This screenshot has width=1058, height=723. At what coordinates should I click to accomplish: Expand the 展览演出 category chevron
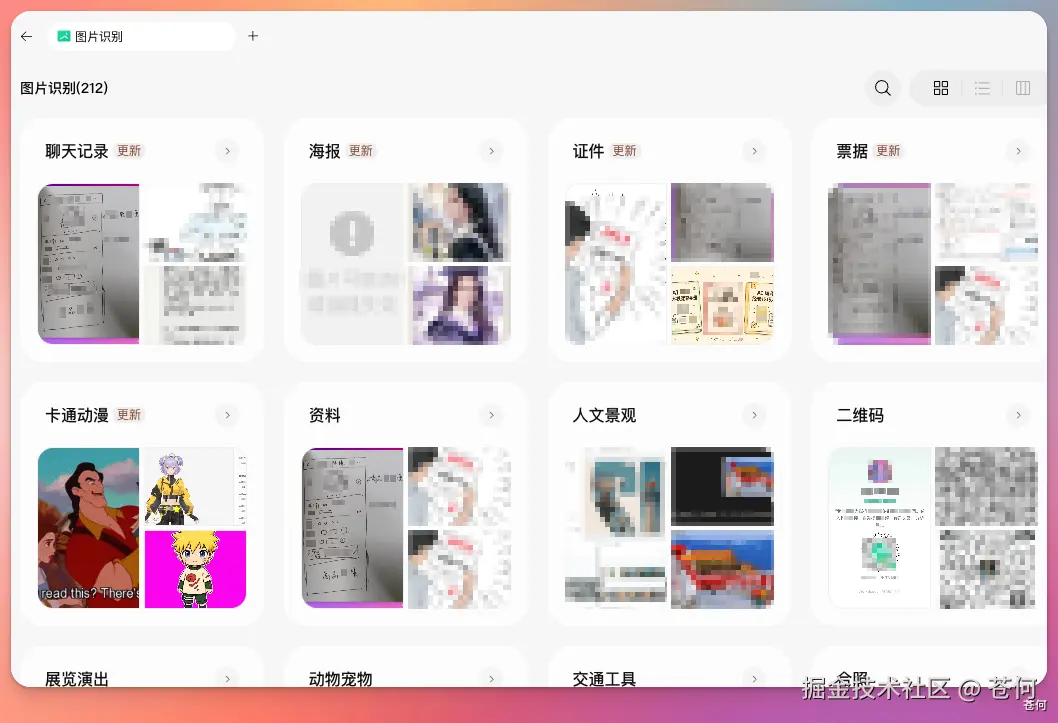point(227,678)
